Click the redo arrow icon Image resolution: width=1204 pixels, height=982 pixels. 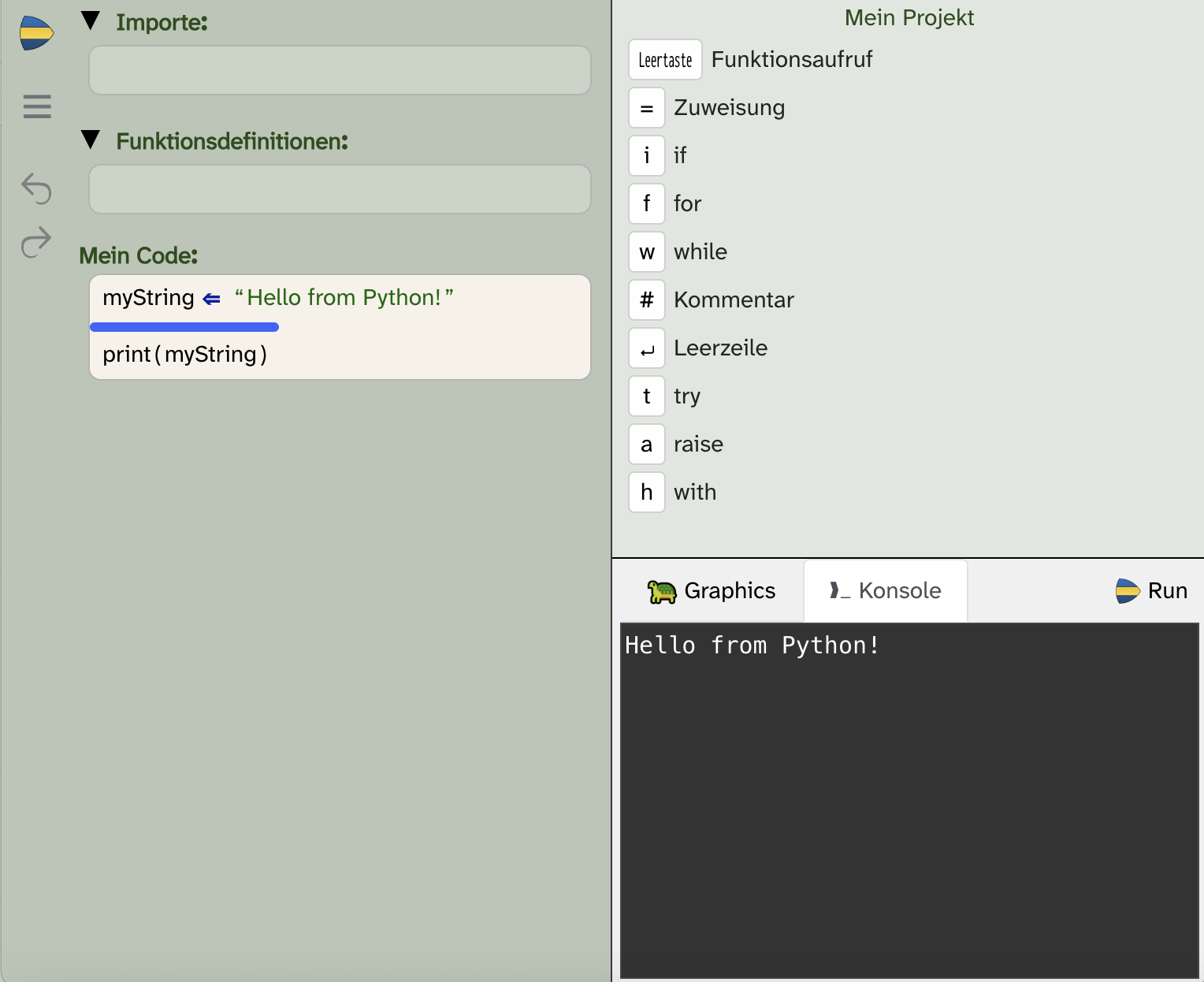pos(36,242)
